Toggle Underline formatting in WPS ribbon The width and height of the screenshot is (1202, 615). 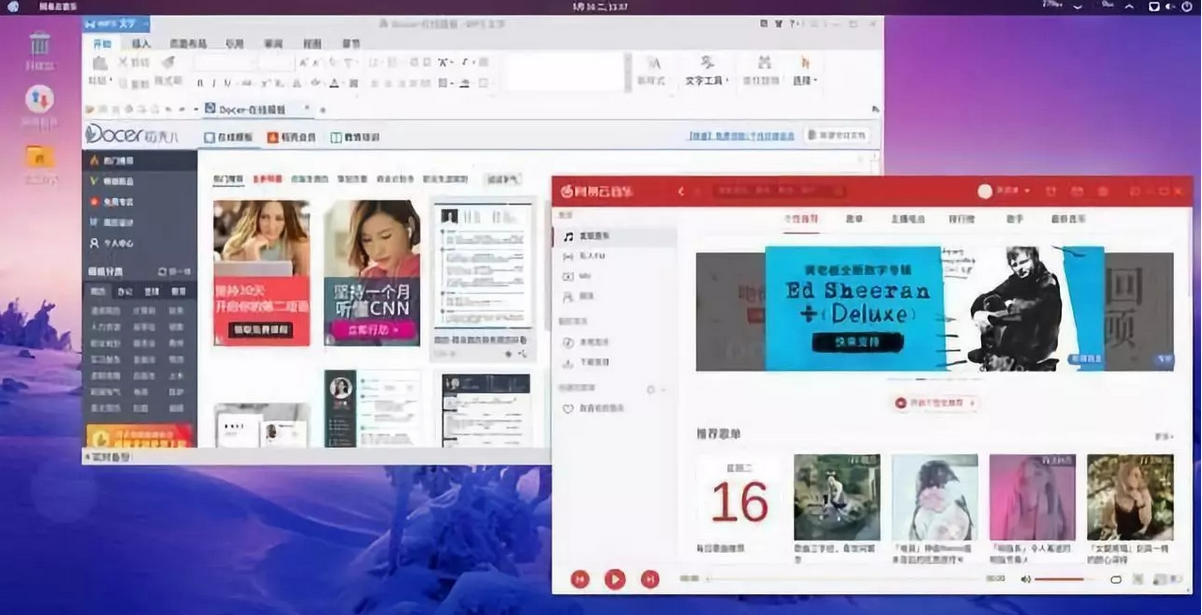click(x=227, y=83)
